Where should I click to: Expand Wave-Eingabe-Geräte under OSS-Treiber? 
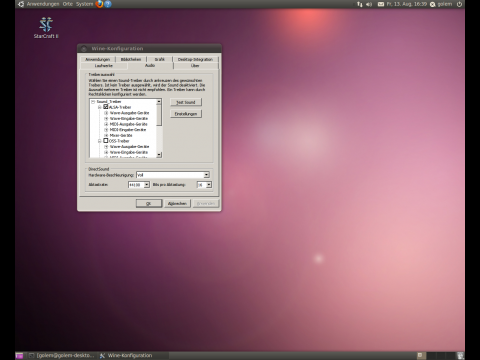point(106,152)
